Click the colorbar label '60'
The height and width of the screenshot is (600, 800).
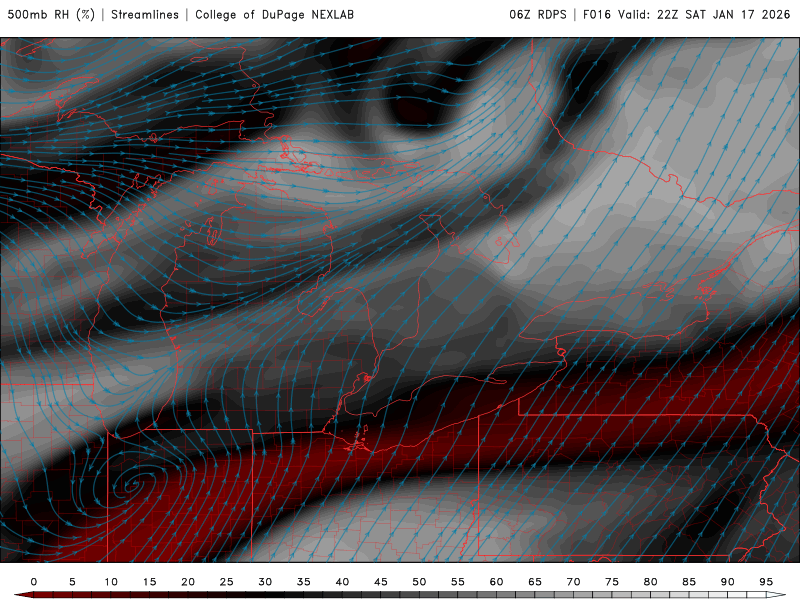tap(496, 582)
